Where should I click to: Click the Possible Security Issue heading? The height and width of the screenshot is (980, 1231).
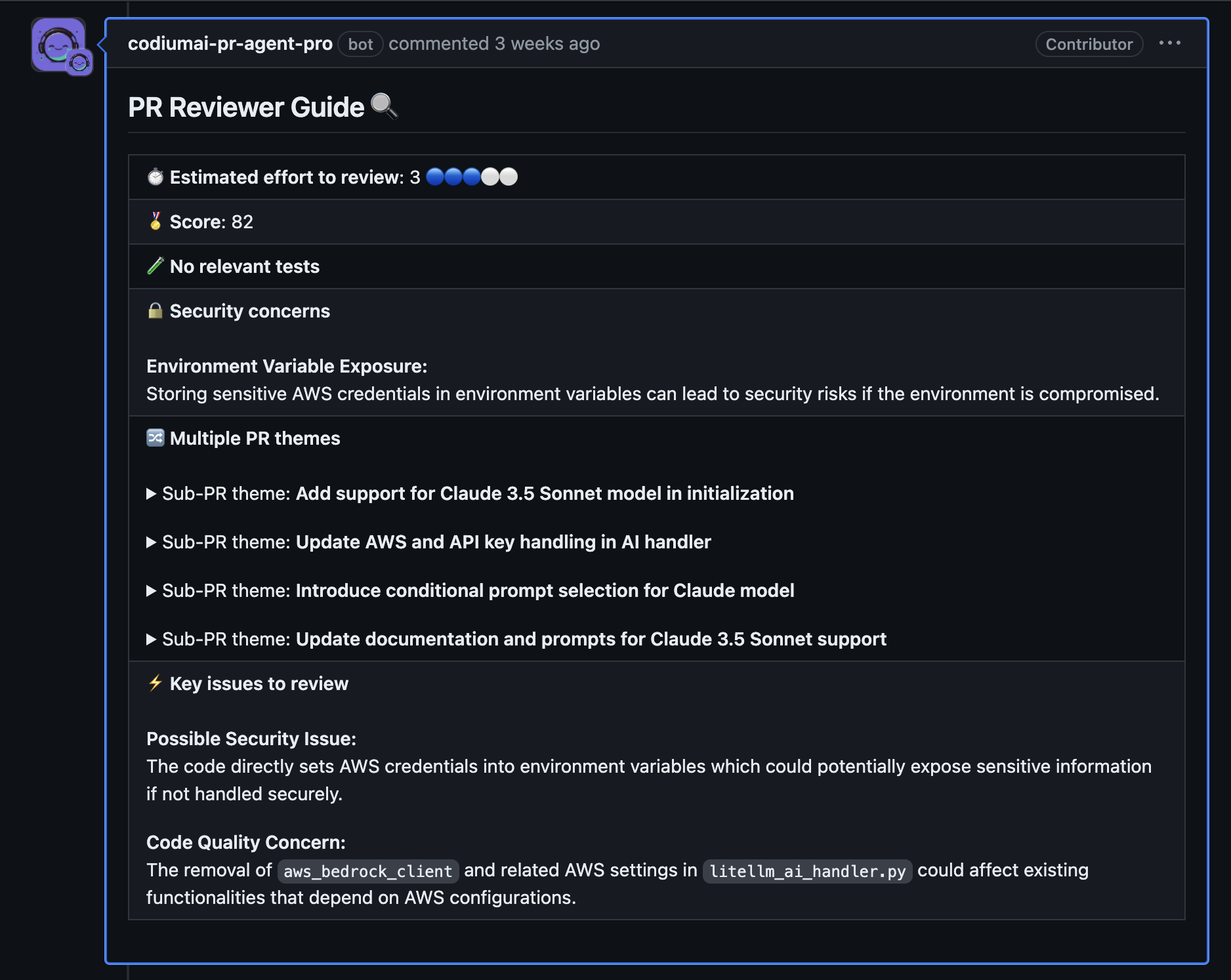[x=251, y=739]
